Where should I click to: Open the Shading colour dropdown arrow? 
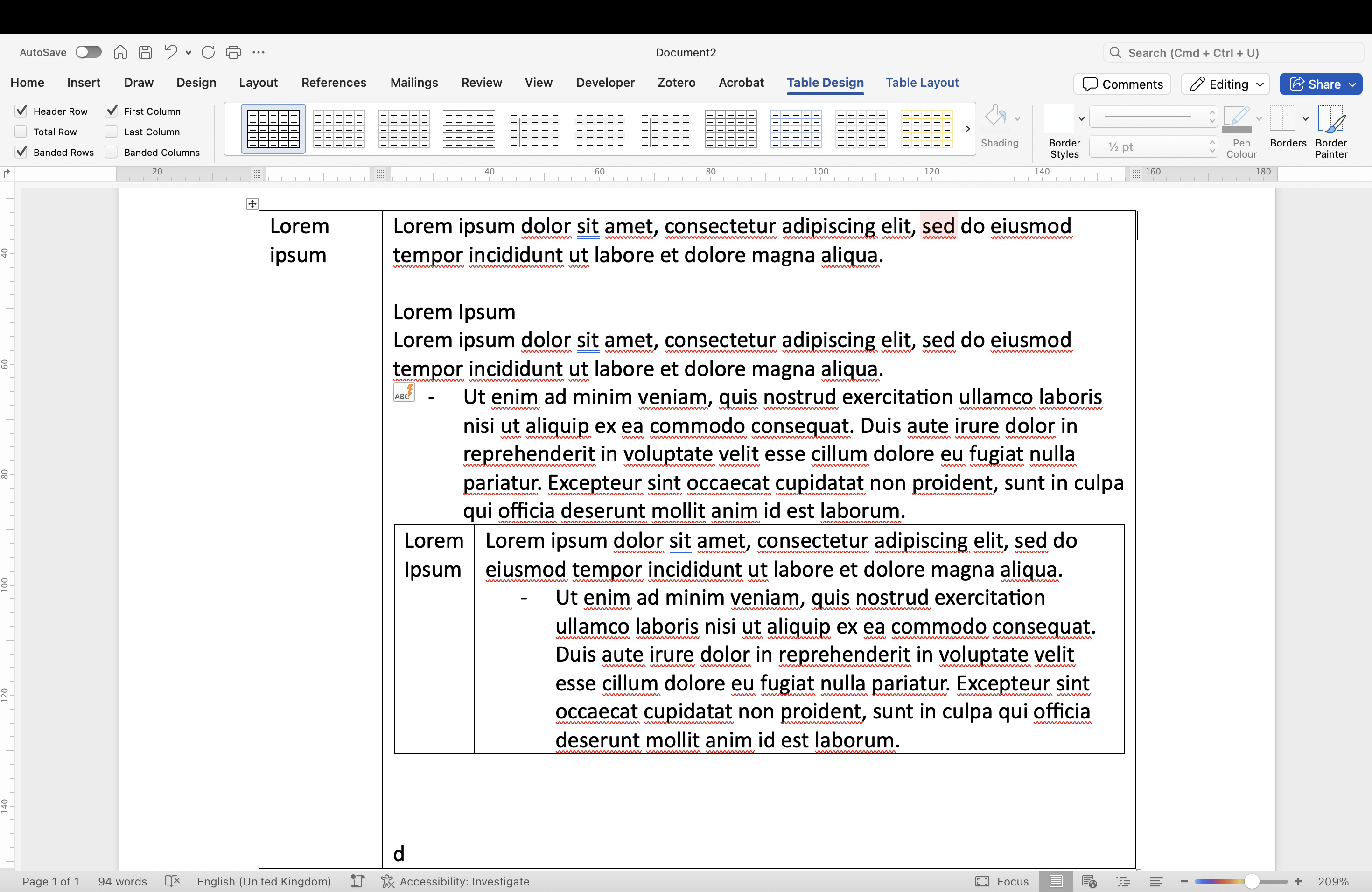[1017, 118]
